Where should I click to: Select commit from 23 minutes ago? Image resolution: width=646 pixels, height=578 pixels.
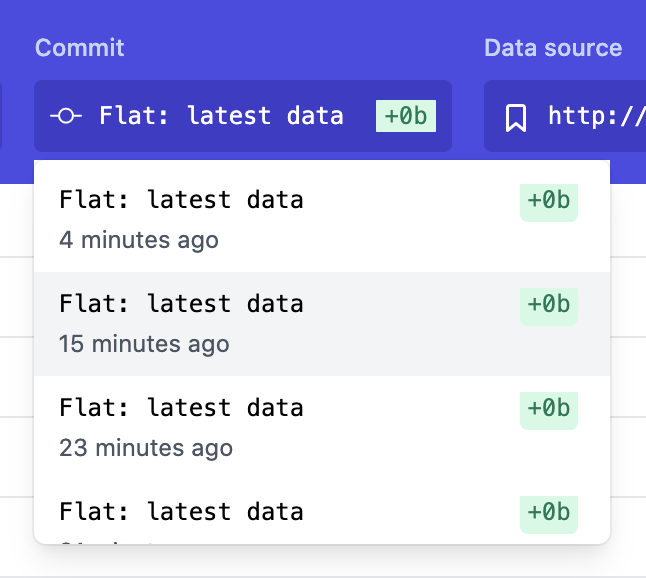(322, 428)
